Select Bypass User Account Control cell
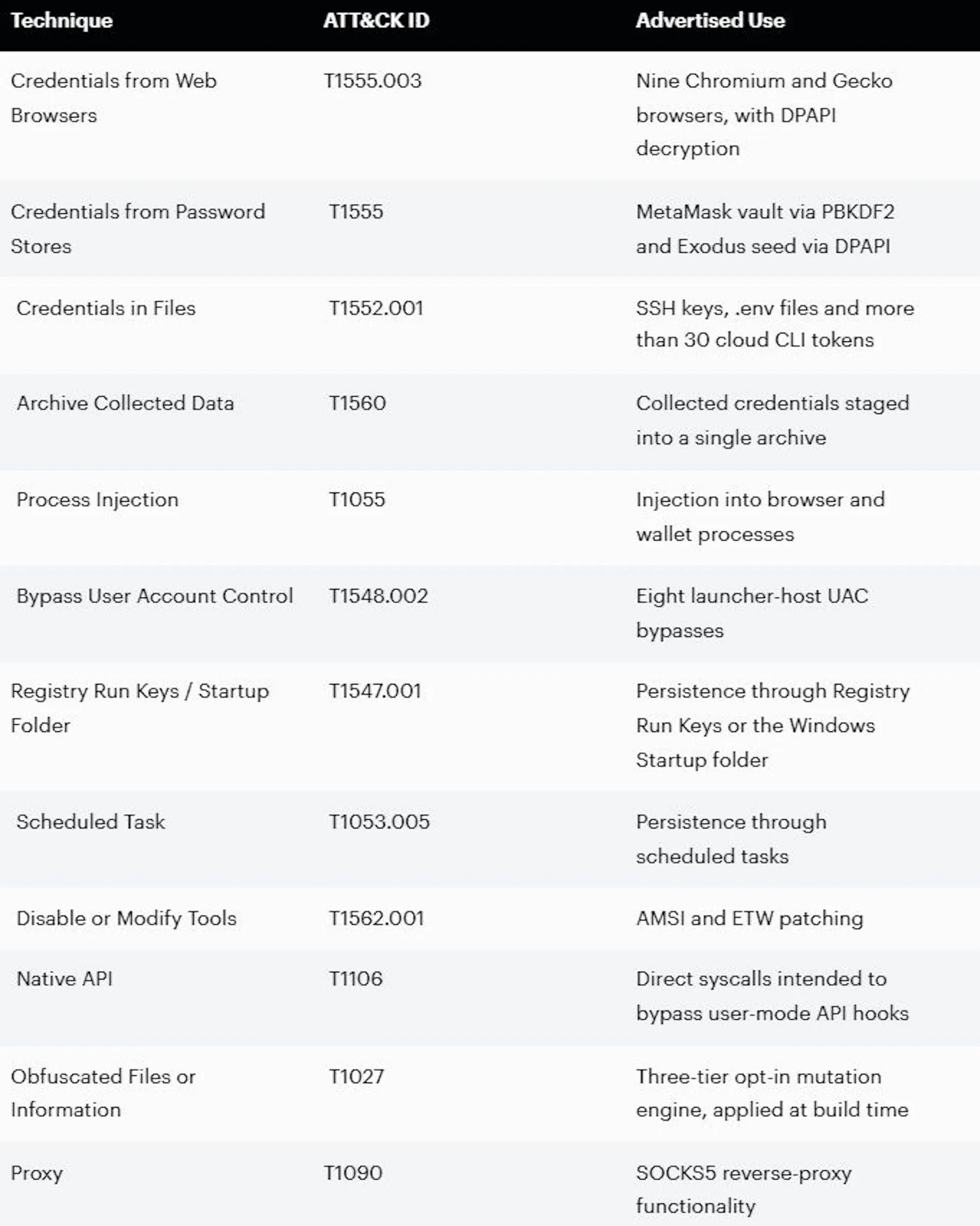The width and height of the screenshot is (980, 1226). tap(155, 597)
